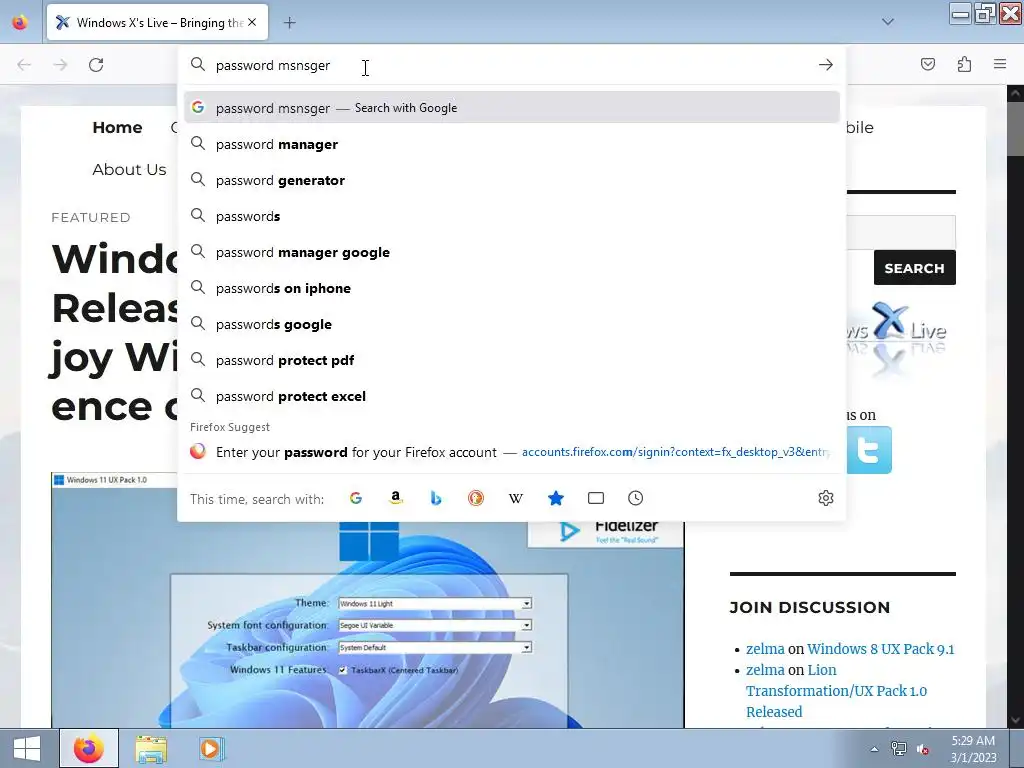Search in history clock icon
This screenshot has height=768, width=1024.
(x=635, y=498)
